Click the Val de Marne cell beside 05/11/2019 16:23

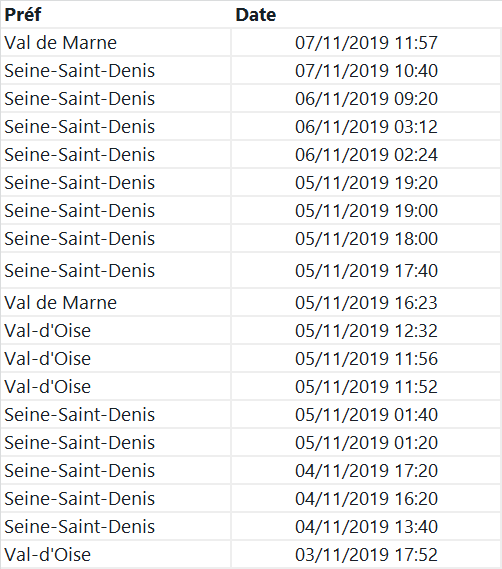(x=116, y=302)
